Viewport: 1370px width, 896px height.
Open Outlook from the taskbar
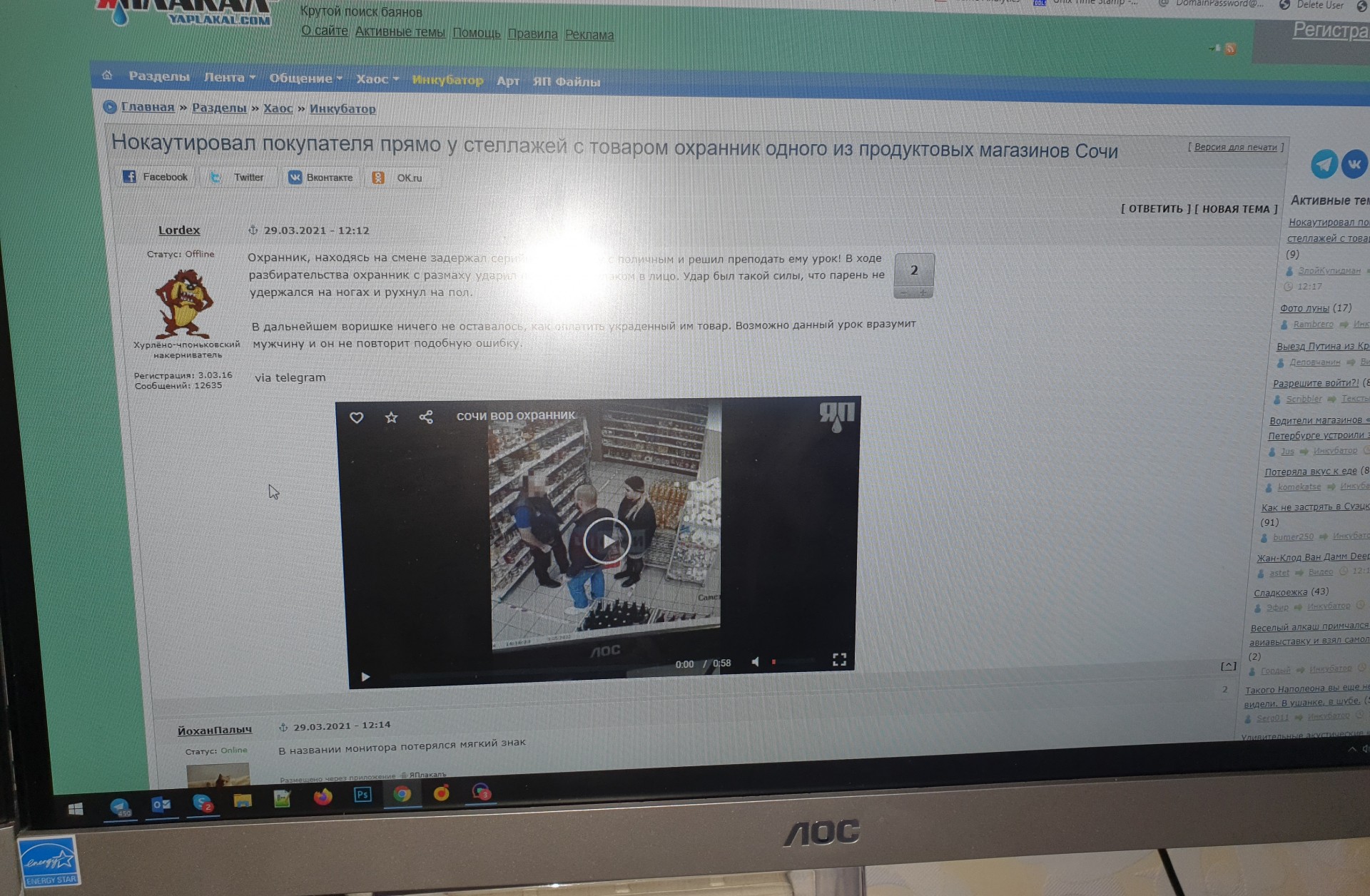click(161, 805)
